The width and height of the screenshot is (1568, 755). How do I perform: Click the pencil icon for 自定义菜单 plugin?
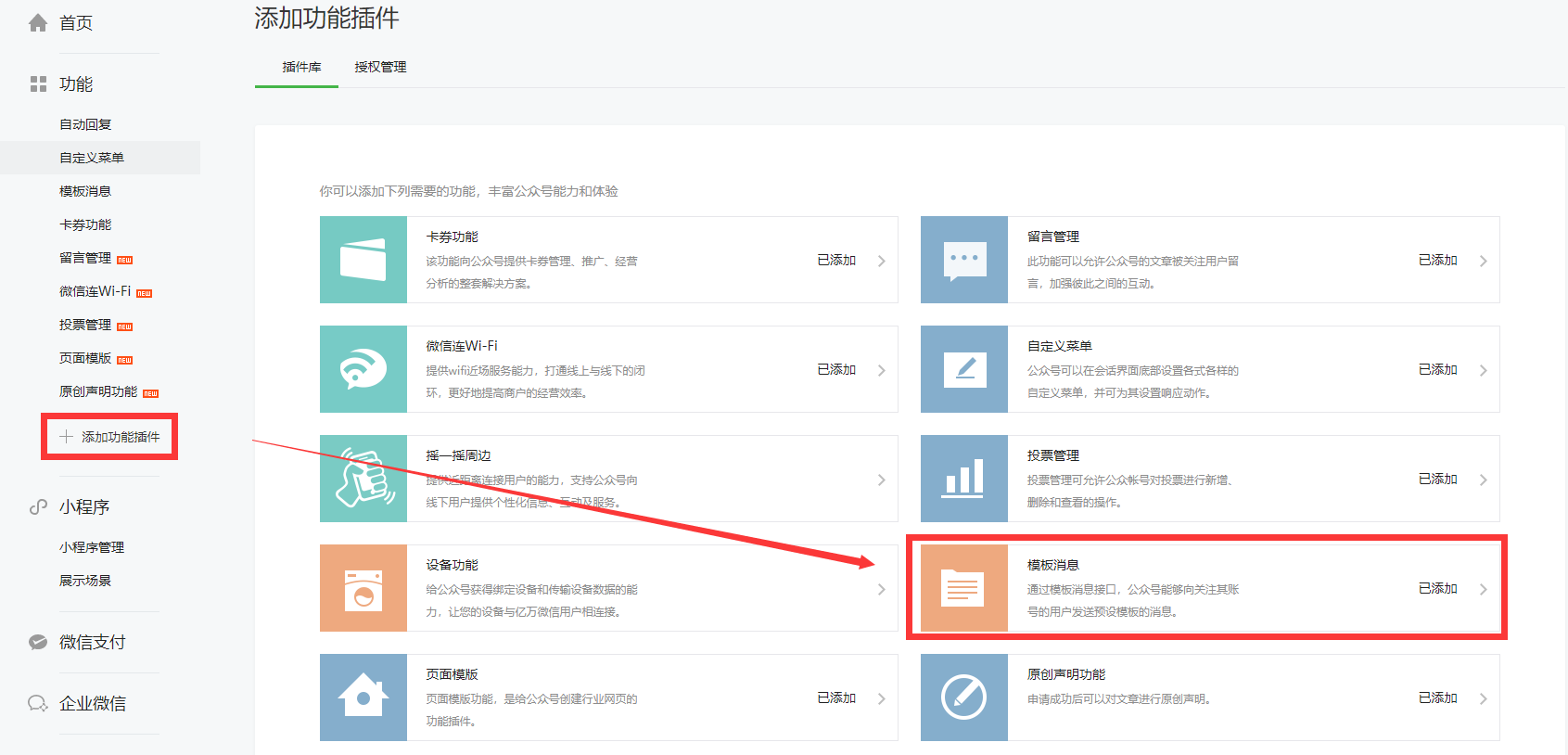(x=963, y=369)
